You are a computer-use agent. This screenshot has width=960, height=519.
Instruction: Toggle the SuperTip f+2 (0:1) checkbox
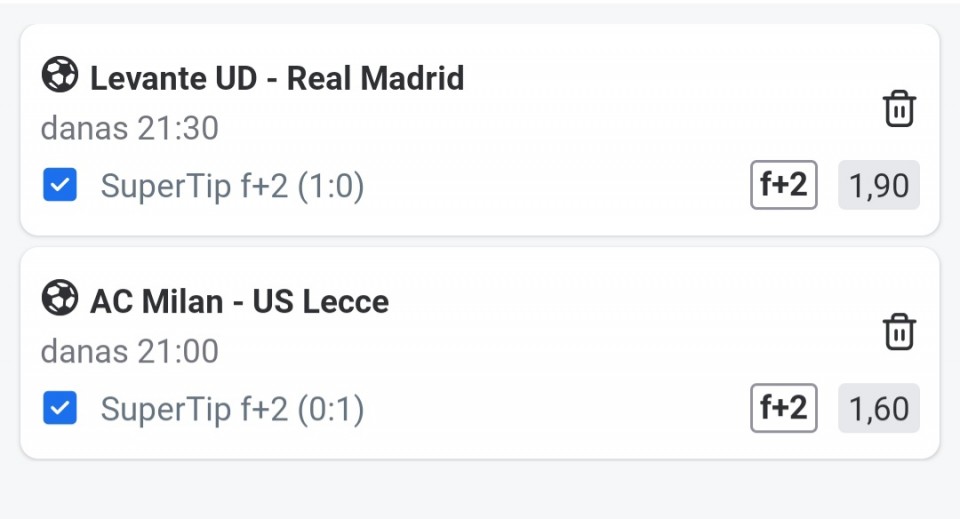tap(60, 408)
